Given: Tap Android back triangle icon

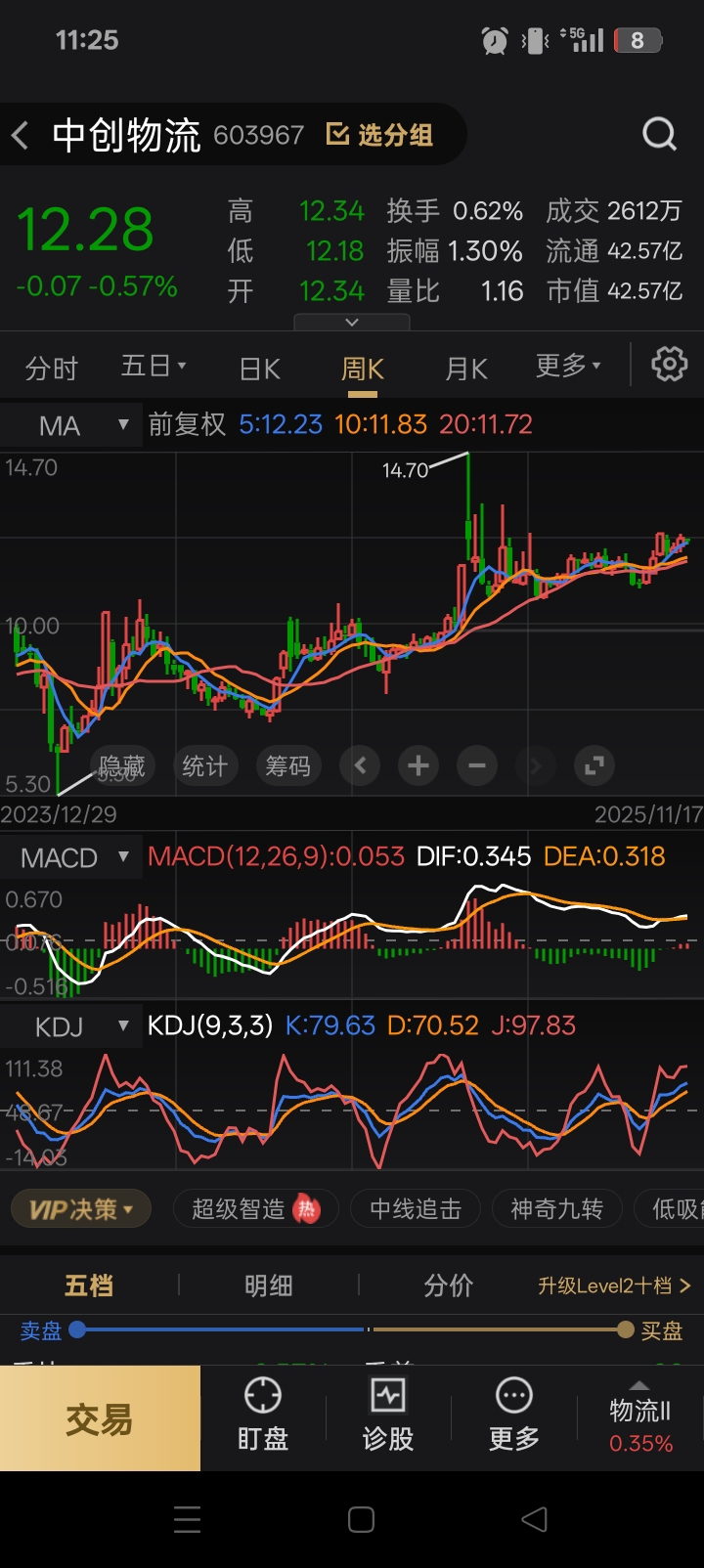Looking at the screenshot, I should 535,1519.
